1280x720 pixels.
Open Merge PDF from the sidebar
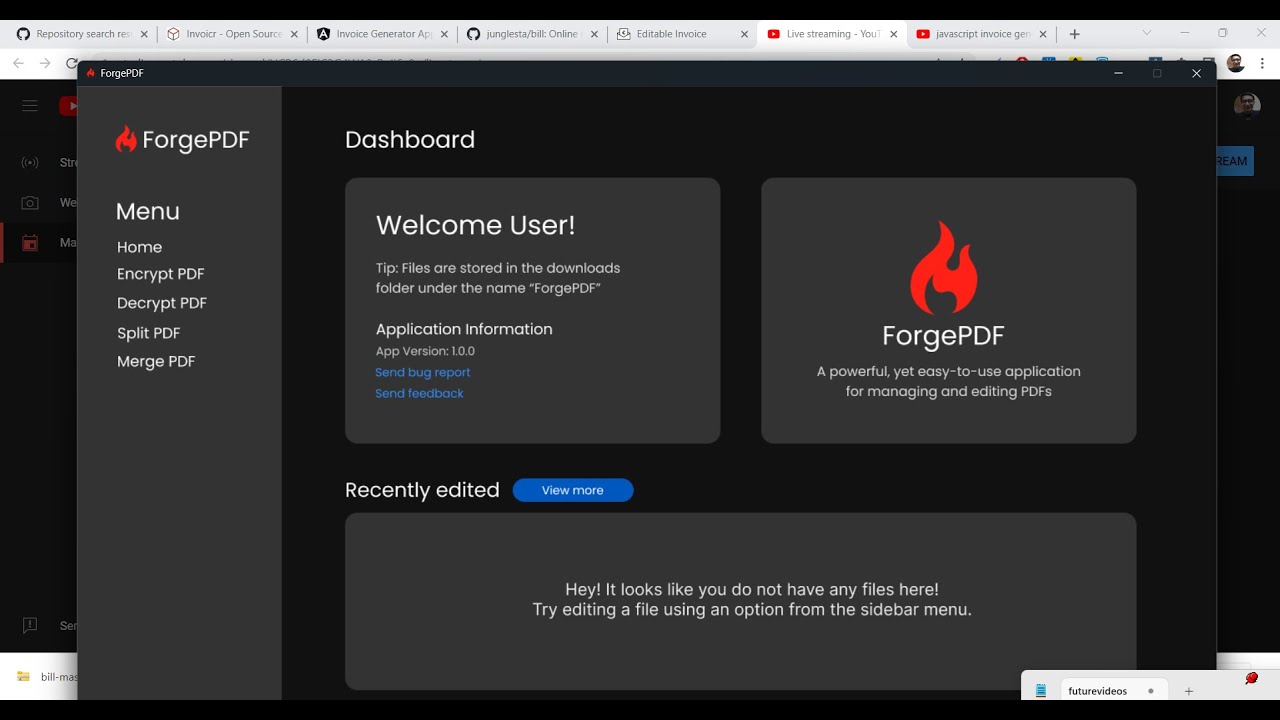click(x=155, y=362)
